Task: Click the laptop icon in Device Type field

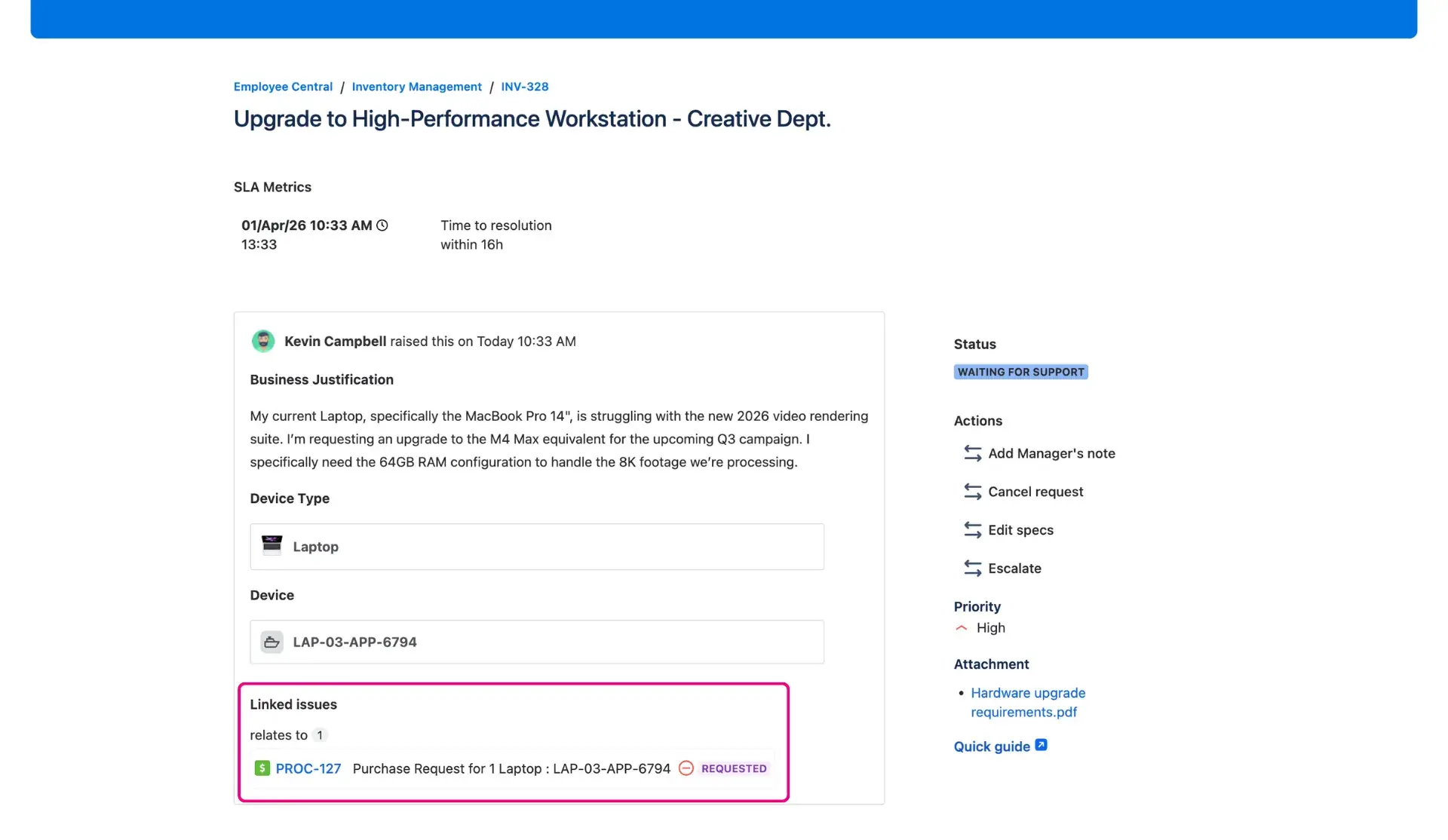Action: pyautogui.click(x=272, y=546)
